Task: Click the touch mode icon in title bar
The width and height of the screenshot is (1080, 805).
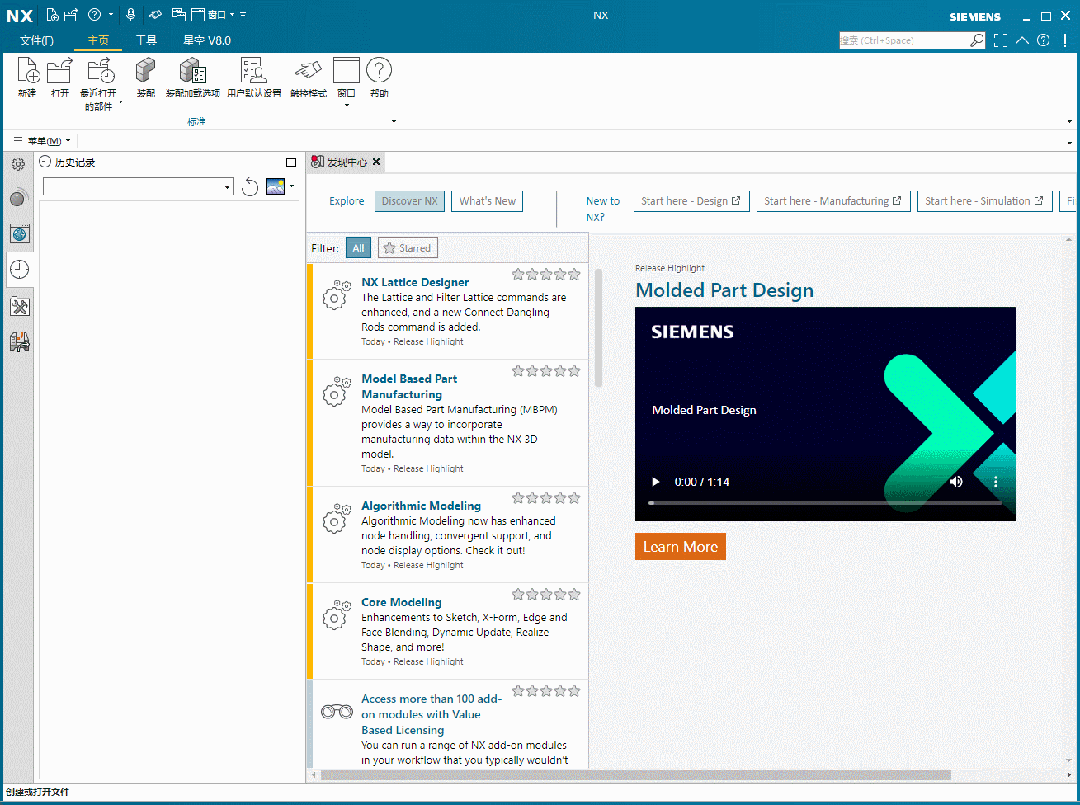Action: [x=156, y=14]
